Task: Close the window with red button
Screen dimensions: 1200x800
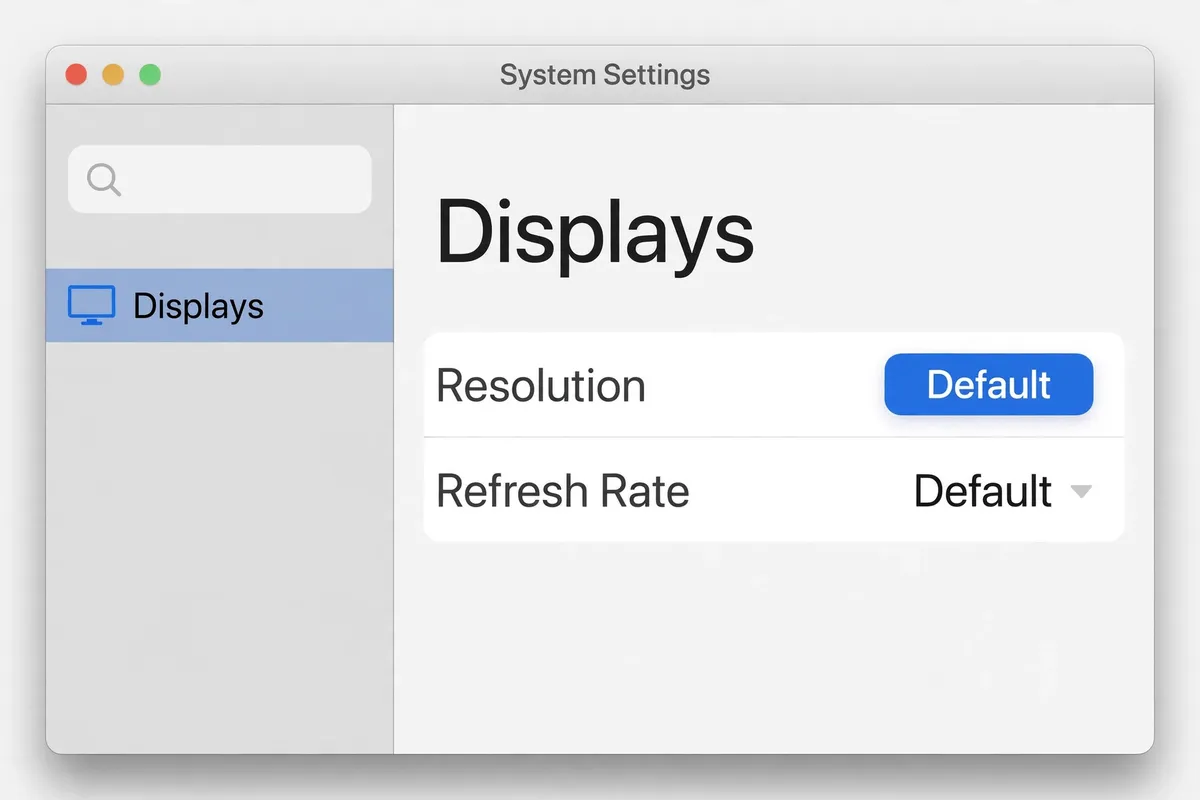Action: click(76, 75)
